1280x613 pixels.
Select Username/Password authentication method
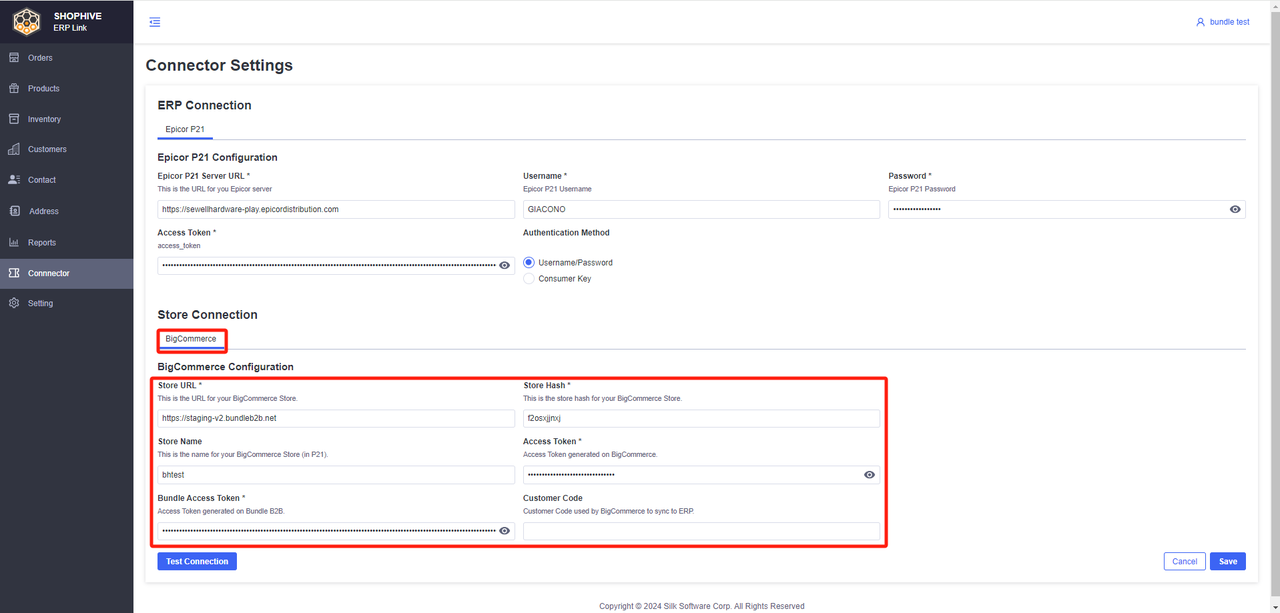tap(529, 262)
